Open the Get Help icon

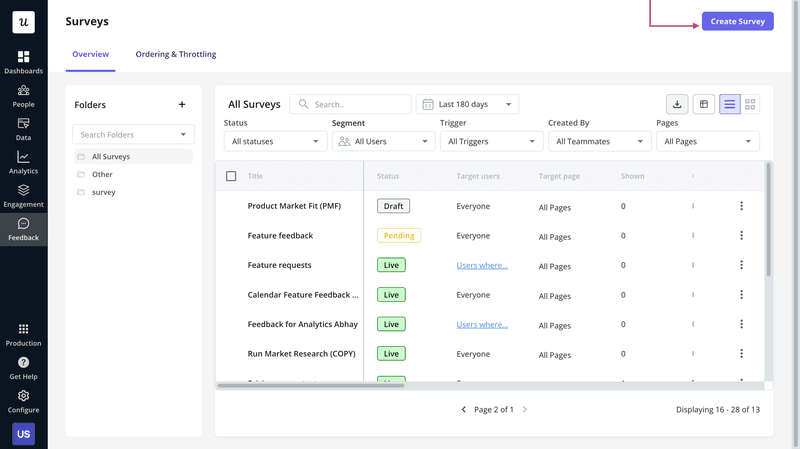click(23, 367)
